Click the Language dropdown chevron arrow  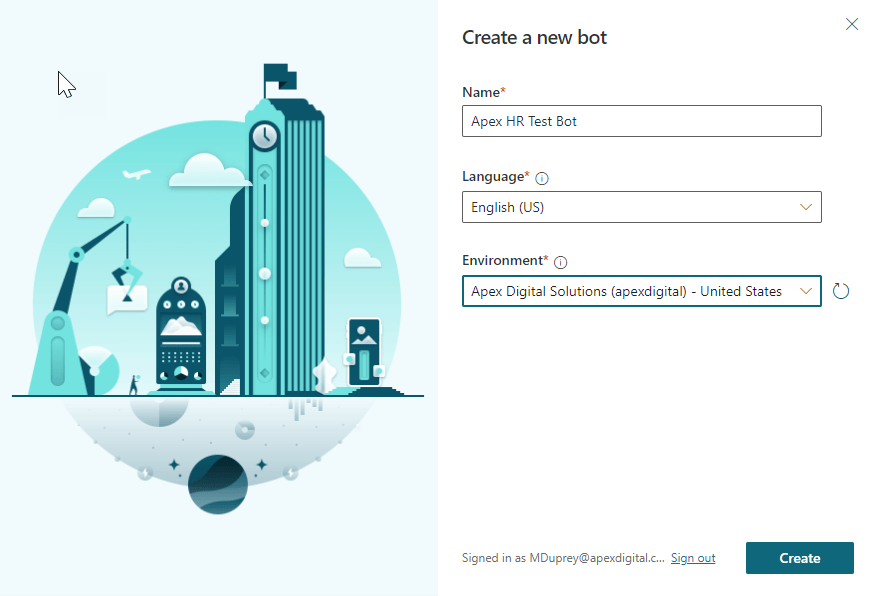click(806, 207)
